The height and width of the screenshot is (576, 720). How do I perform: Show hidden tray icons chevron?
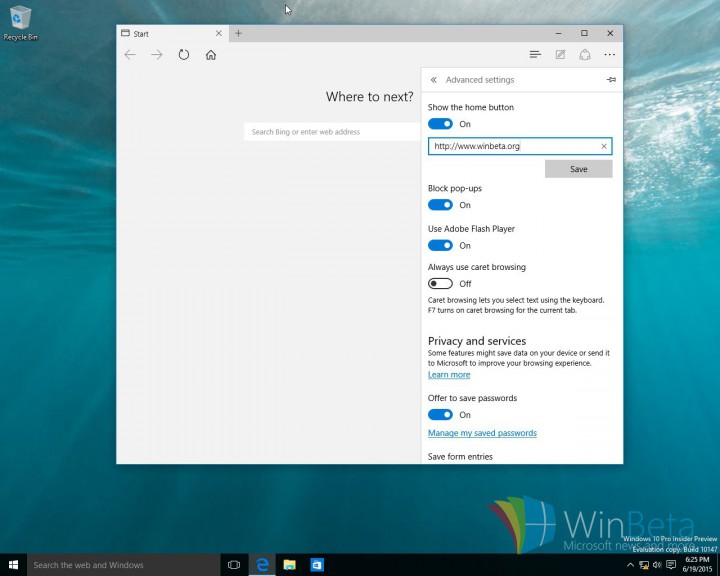pos(630,565)
